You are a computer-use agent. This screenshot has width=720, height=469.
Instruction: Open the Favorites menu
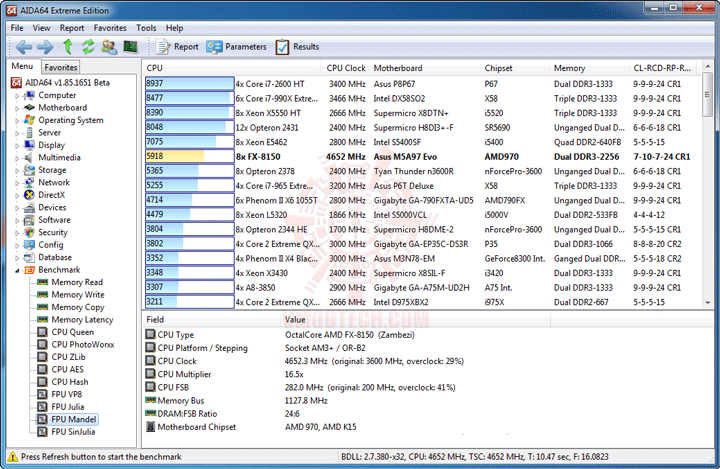(110, 28)
